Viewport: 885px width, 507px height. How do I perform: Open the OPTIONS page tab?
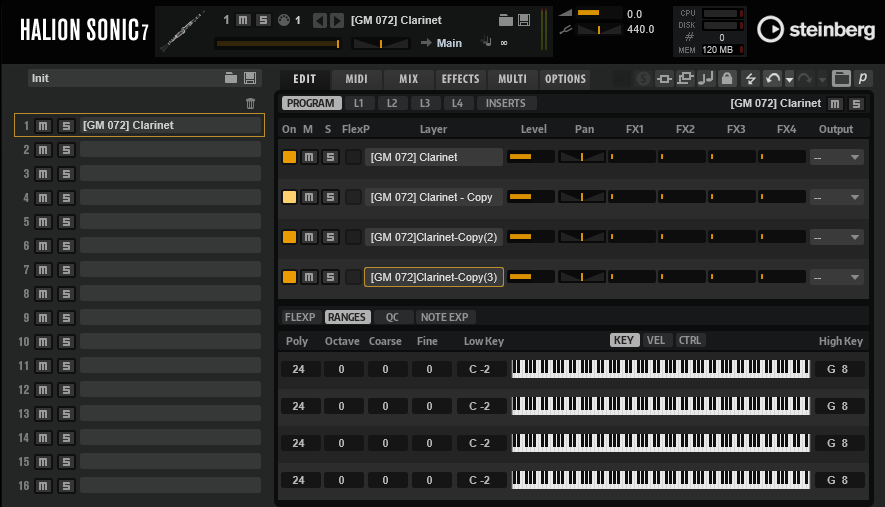[565, 79]
